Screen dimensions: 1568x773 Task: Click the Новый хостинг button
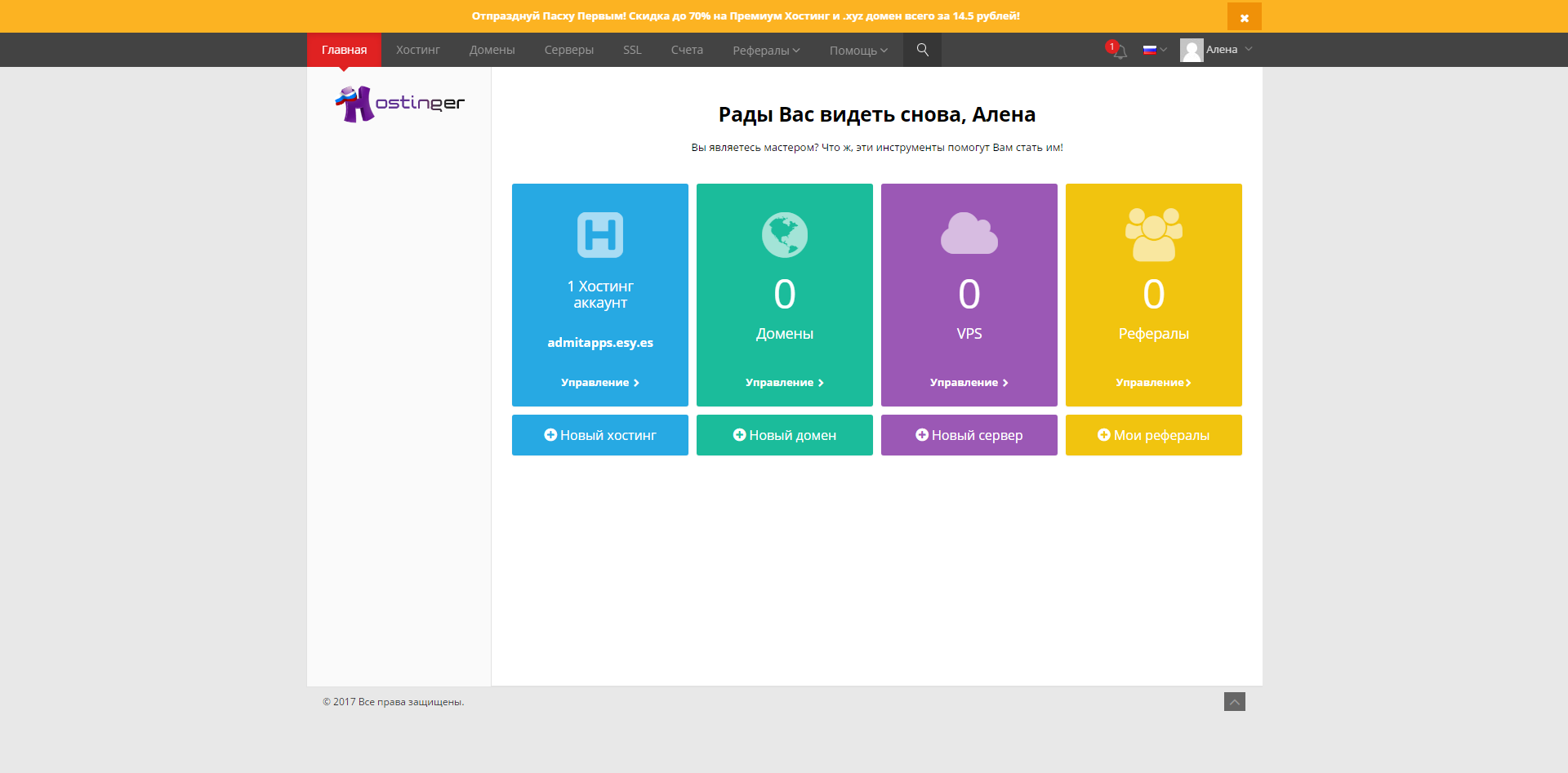click(x=600, y=435)
